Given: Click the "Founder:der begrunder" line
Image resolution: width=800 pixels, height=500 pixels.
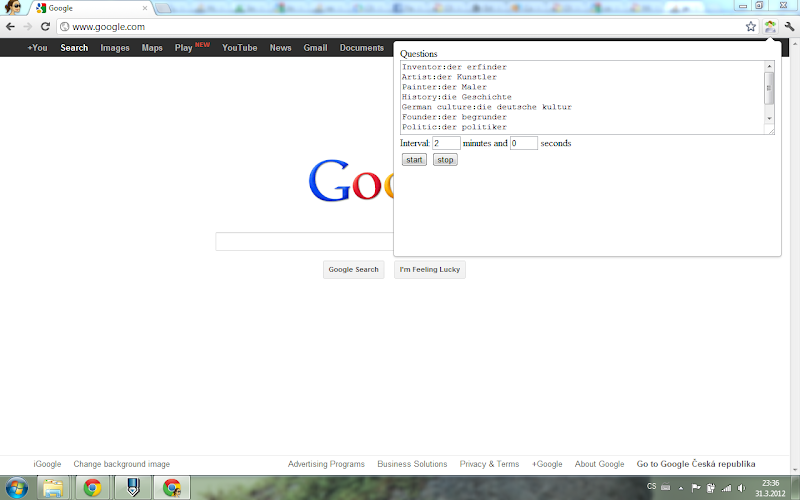Looking at the screenshot, I should tap(454, 117).
